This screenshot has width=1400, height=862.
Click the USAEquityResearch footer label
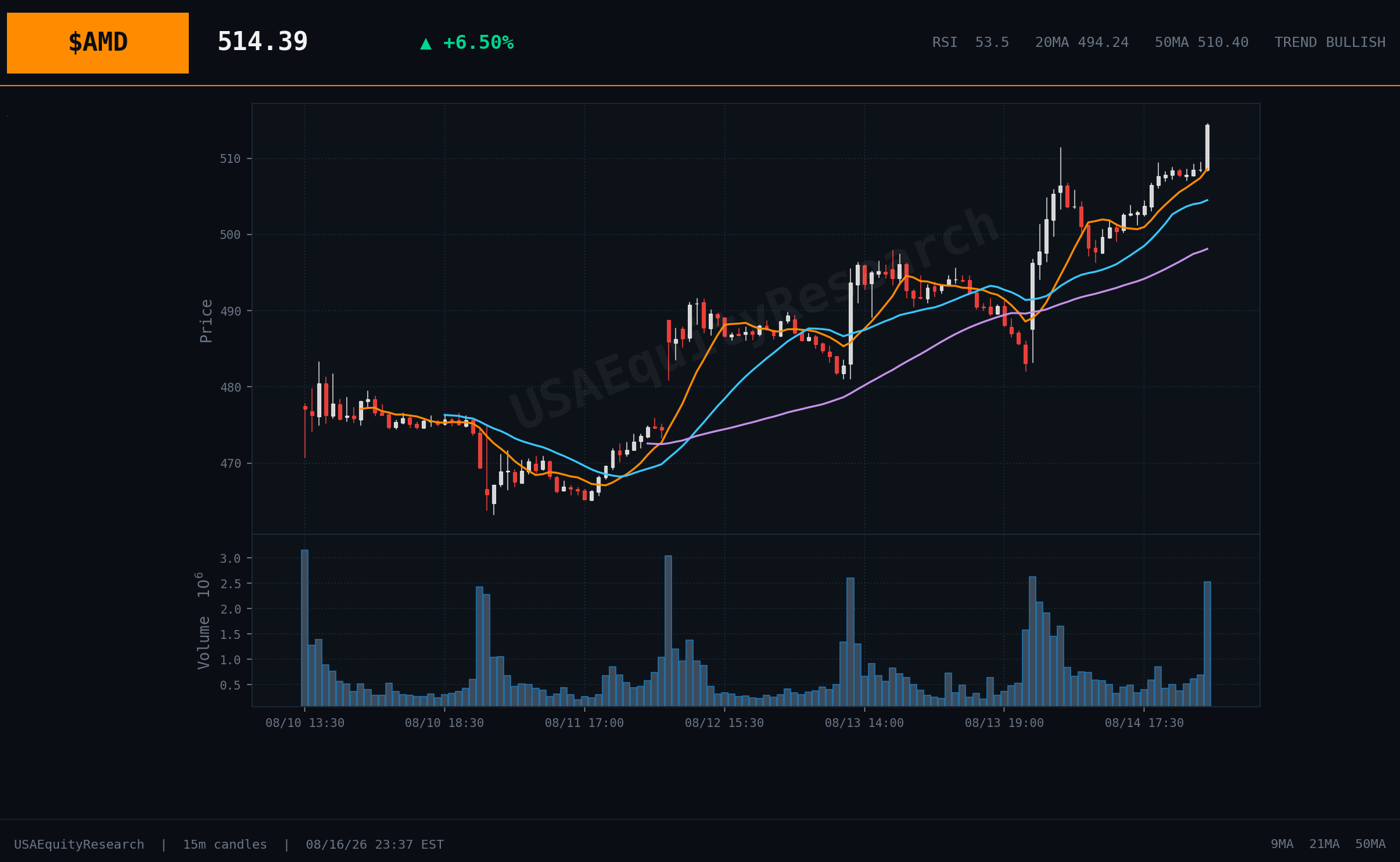tap(79, 845)
